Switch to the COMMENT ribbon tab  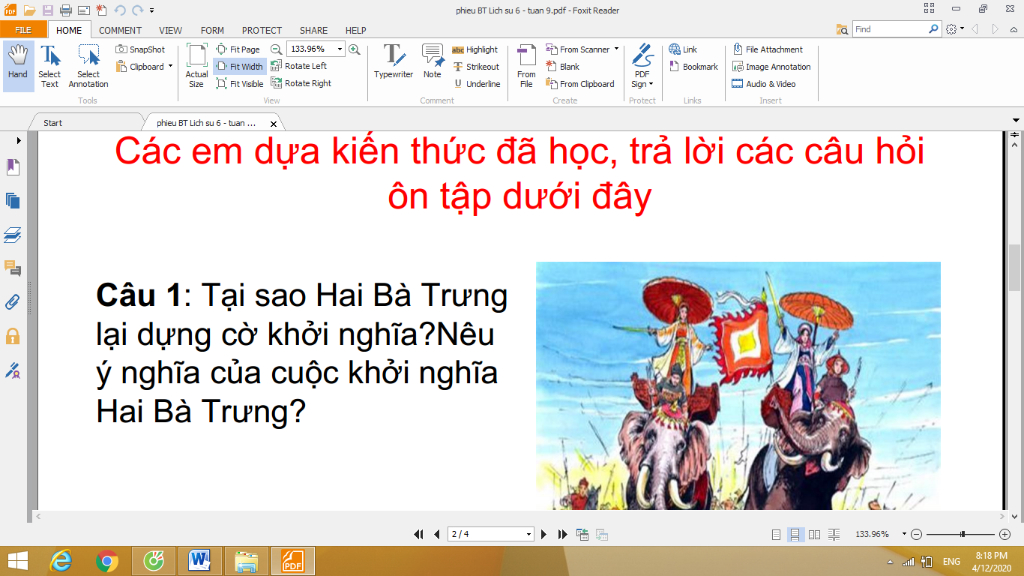click(x=120, y=30)
